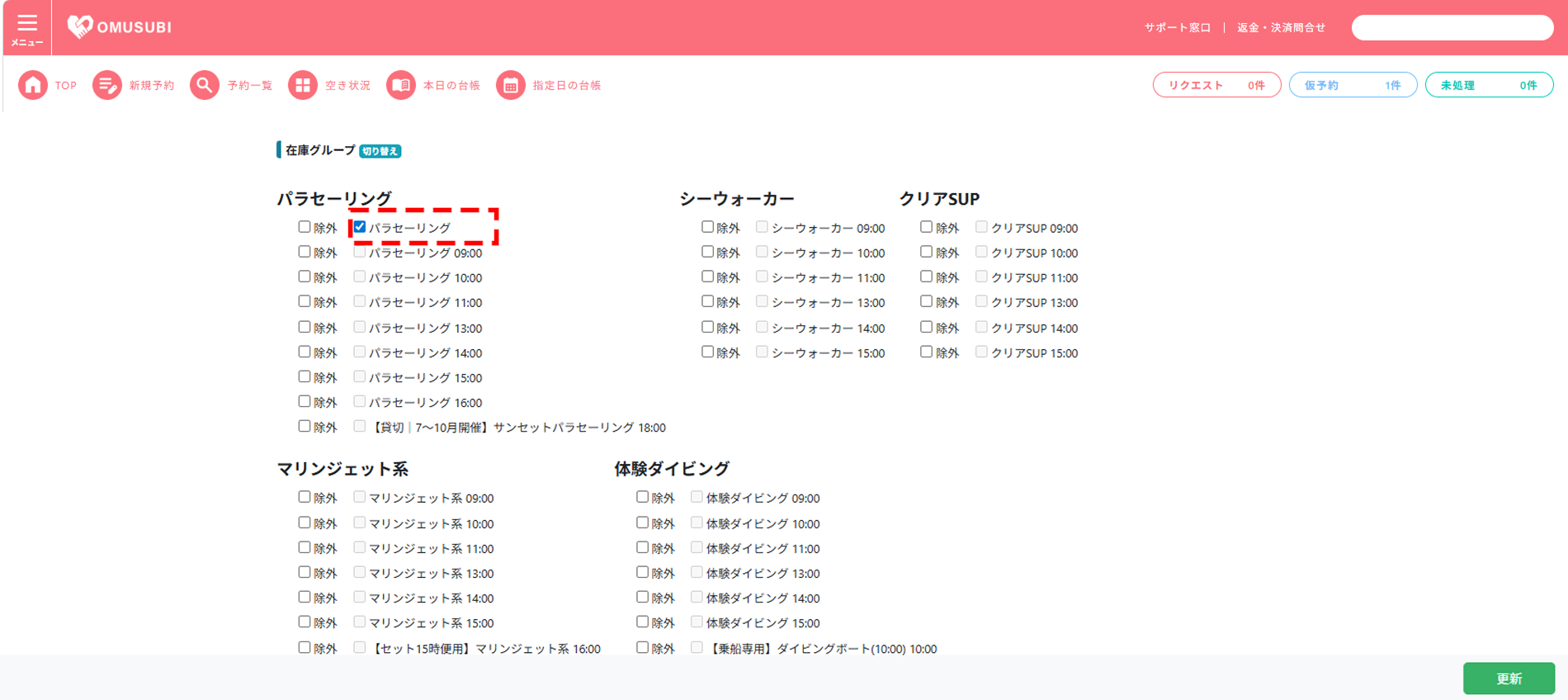Click the 切り替え badge next to 在庫グループ
The image size is (1568, 700).
(380, 151)
